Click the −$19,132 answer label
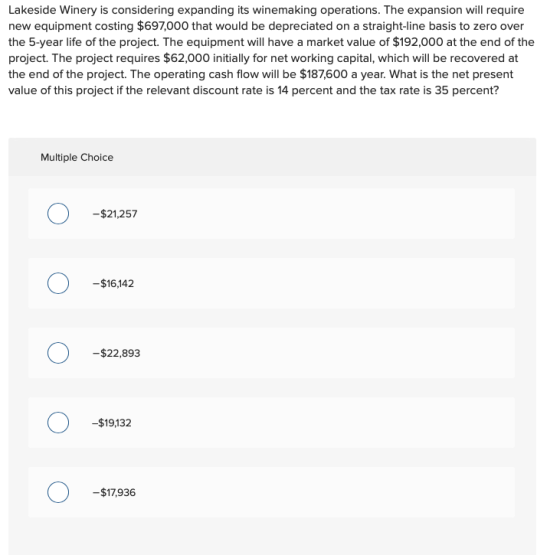Viewport: 560px width, 555px height. coord(111,423)
